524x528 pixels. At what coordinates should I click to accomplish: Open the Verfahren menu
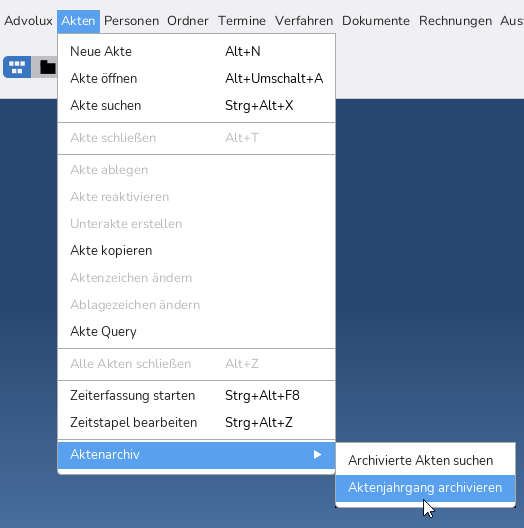pyautogui.click(x=304, y=21)
